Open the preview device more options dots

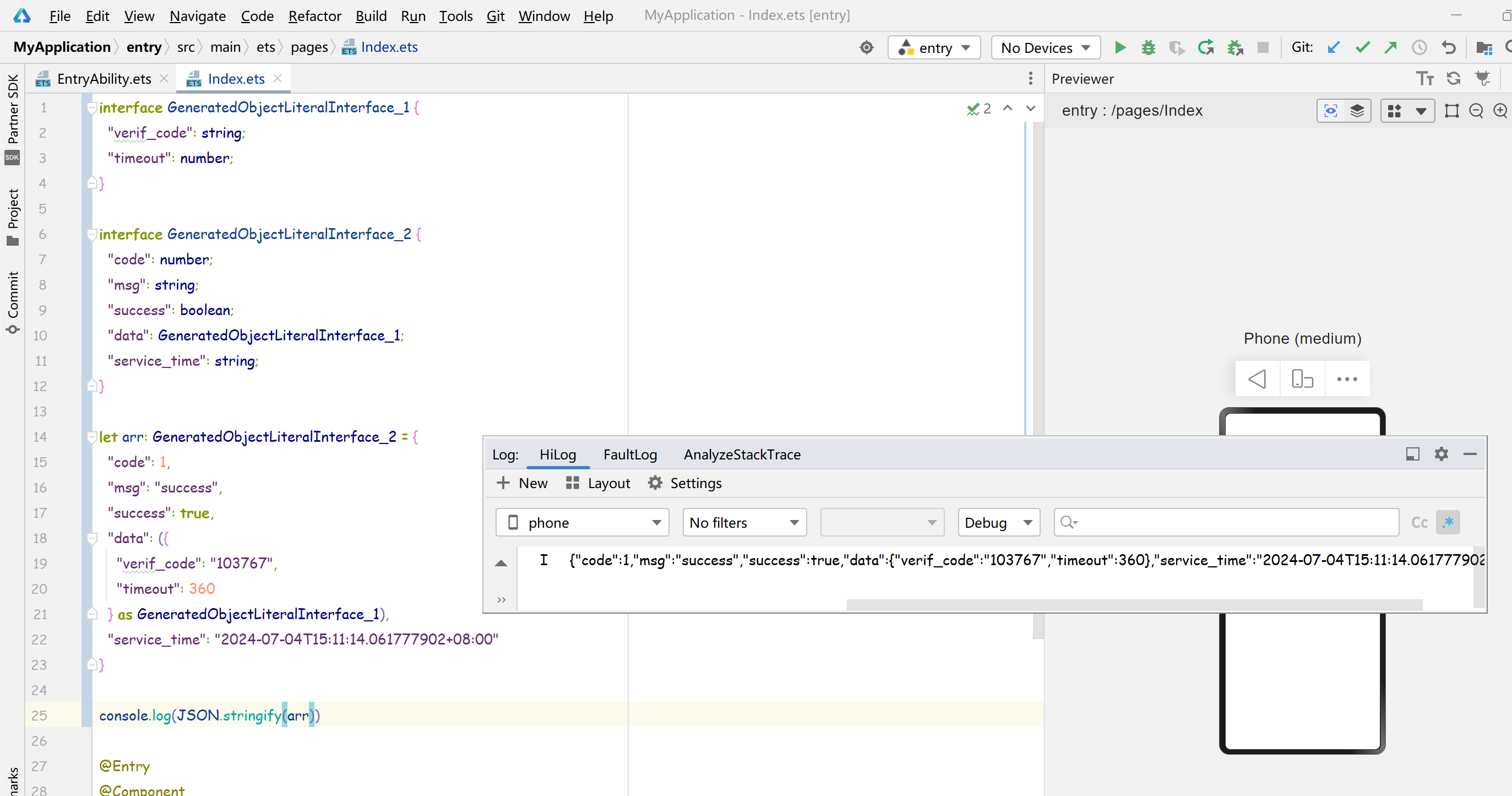coord(1347,378)
